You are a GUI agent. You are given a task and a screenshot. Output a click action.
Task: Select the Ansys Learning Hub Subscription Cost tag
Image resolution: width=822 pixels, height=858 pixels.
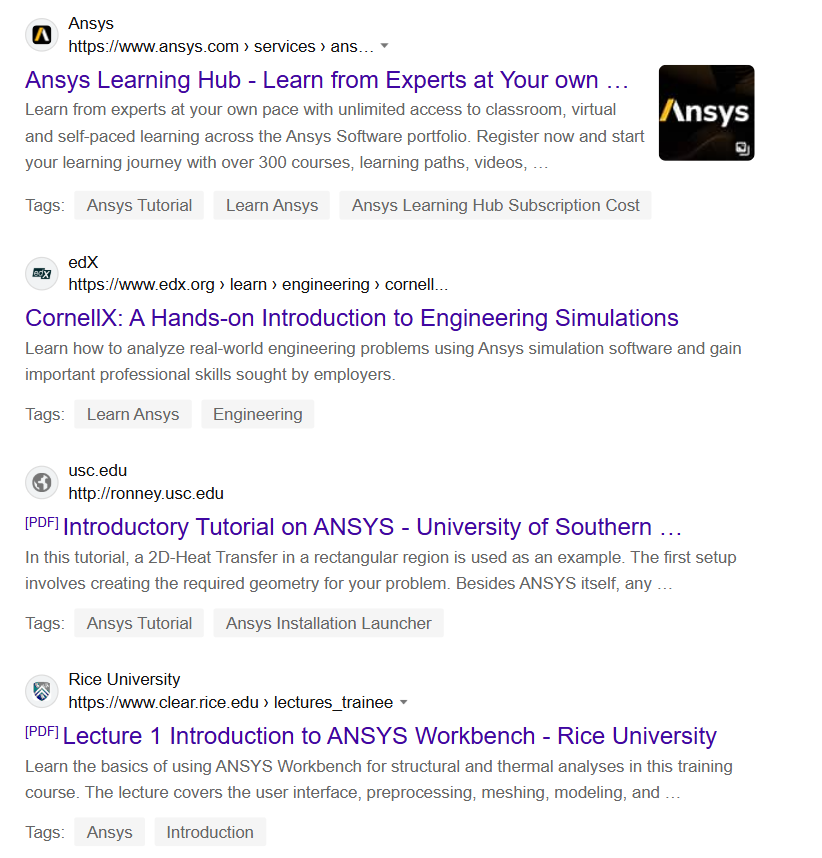[494, 205]
